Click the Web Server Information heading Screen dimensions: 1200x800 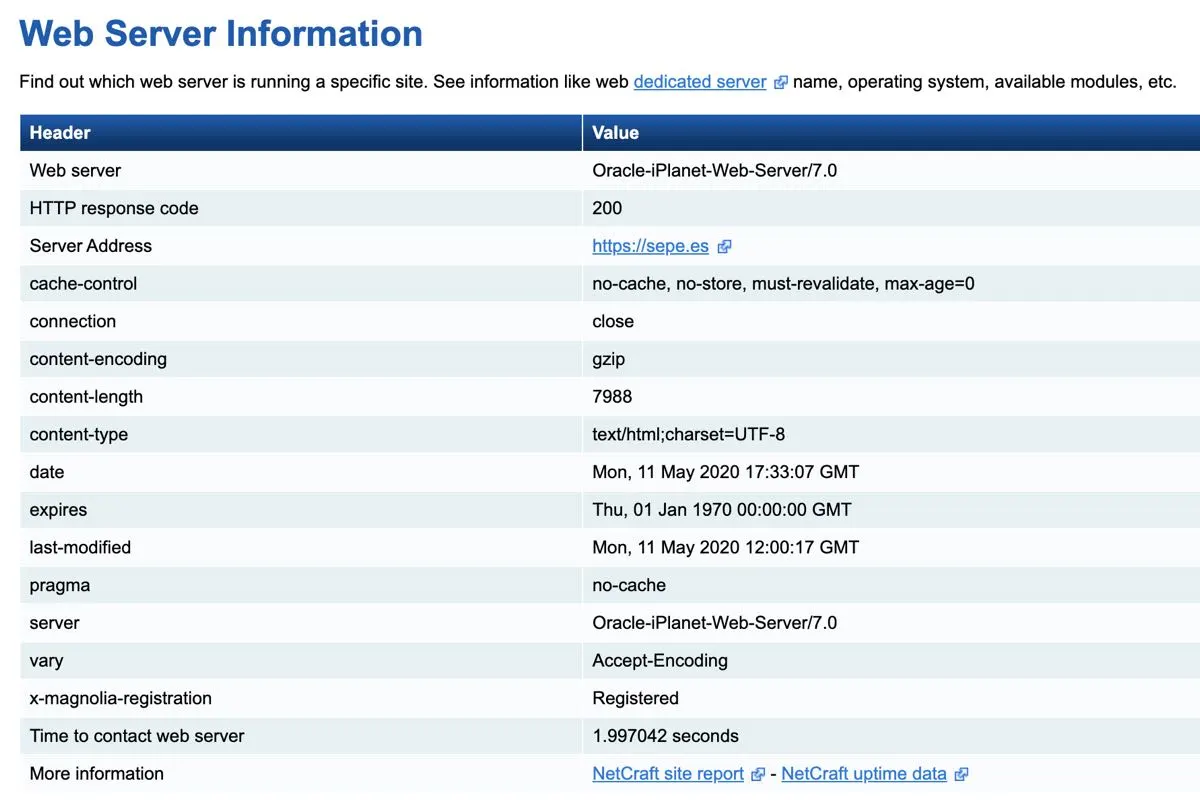221,33
